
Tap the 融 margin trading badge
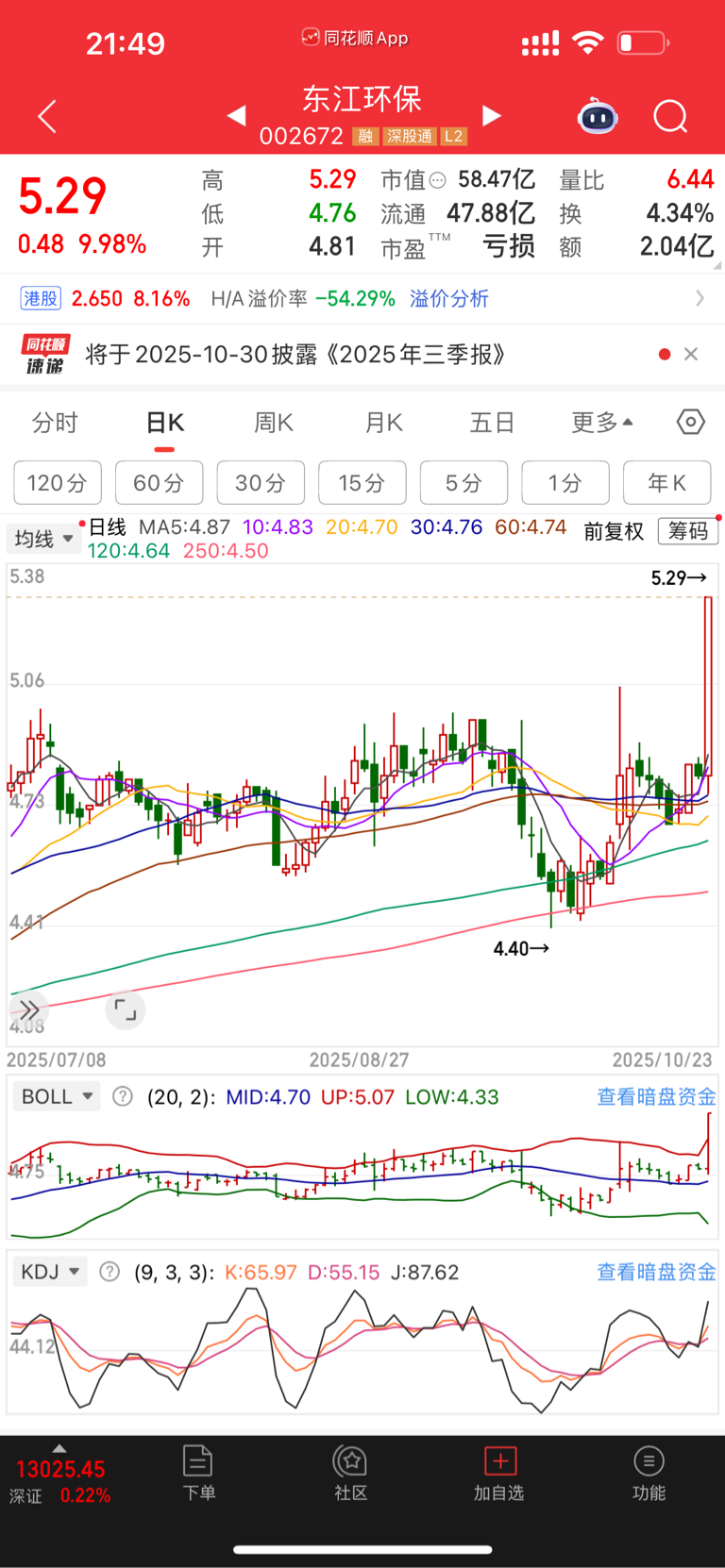pos(365,137)
